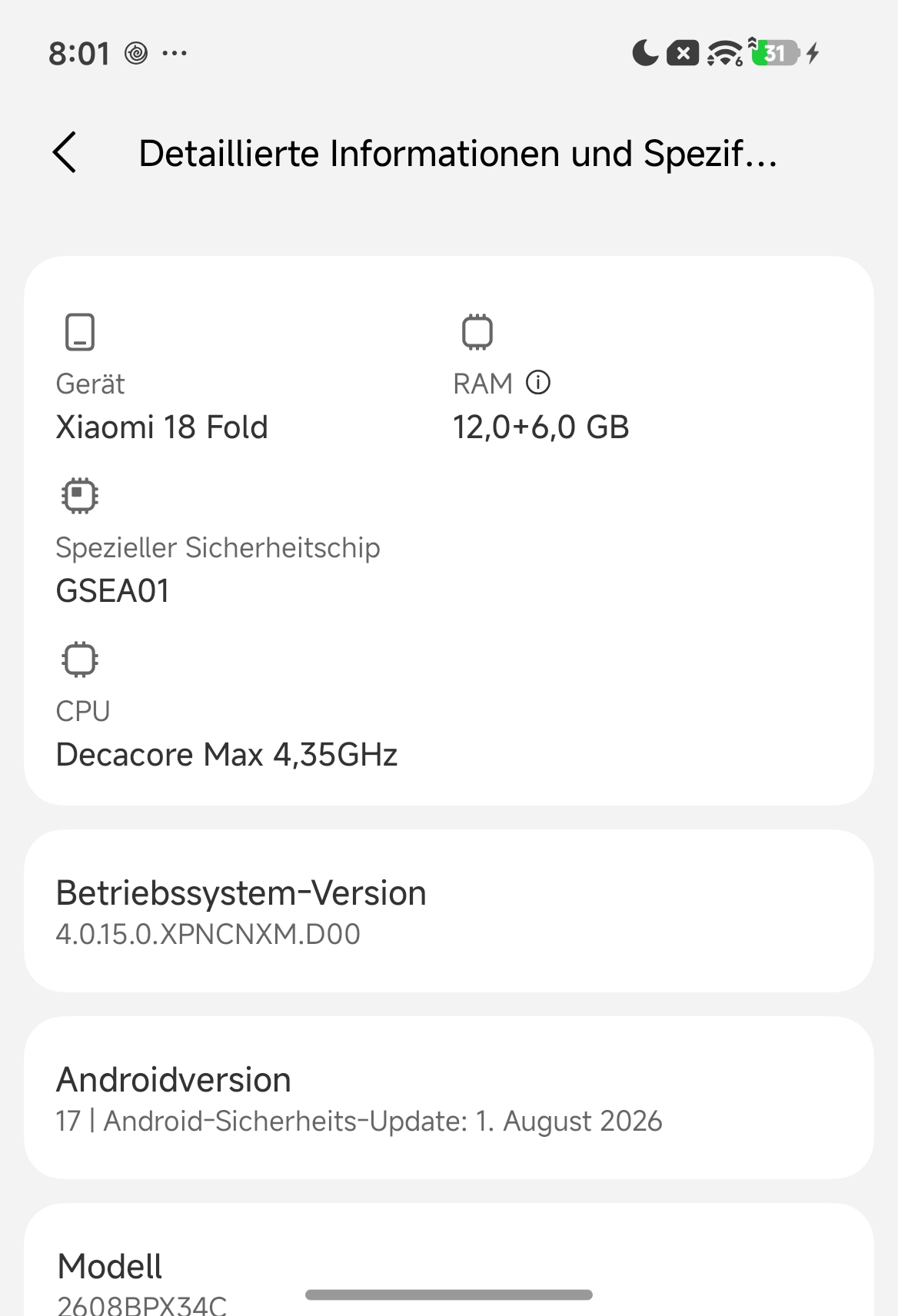Viewport: 898px width, 1316px height.
Task: Tap the Xiaomi 18 Fold device name
Action: point(162,427)
